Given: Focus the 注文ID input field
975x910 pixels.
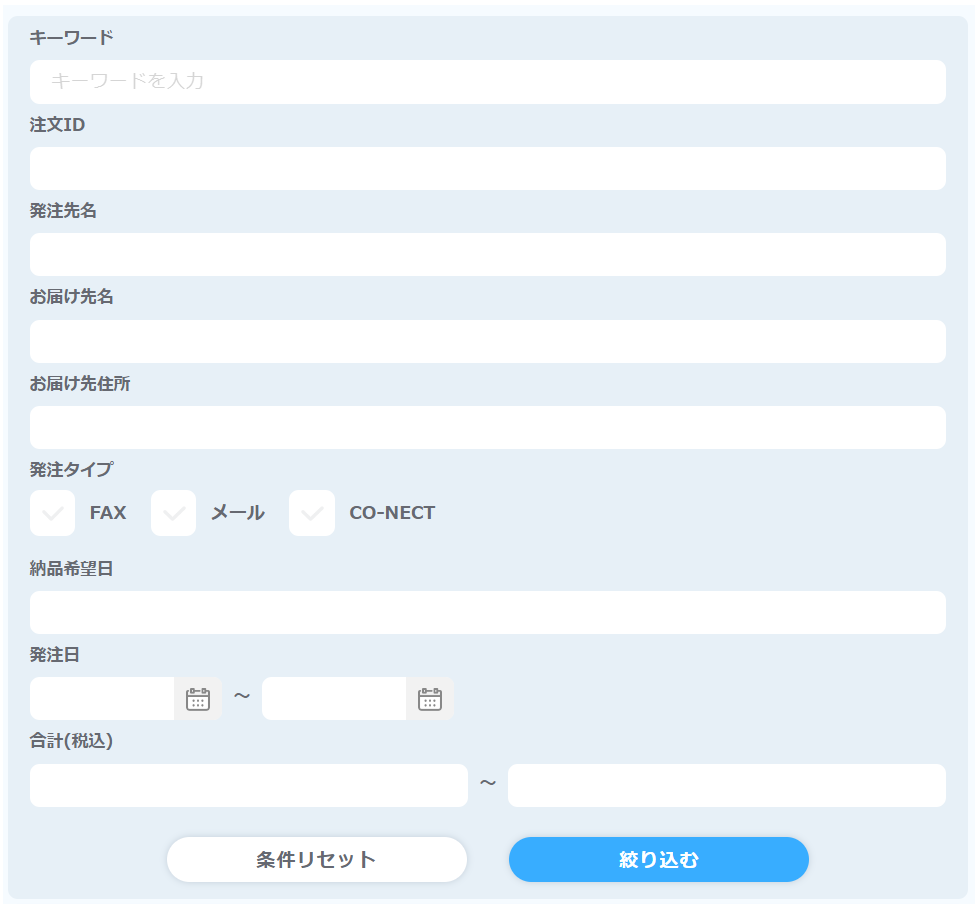Looking at the screenshot, I should 488,169.
